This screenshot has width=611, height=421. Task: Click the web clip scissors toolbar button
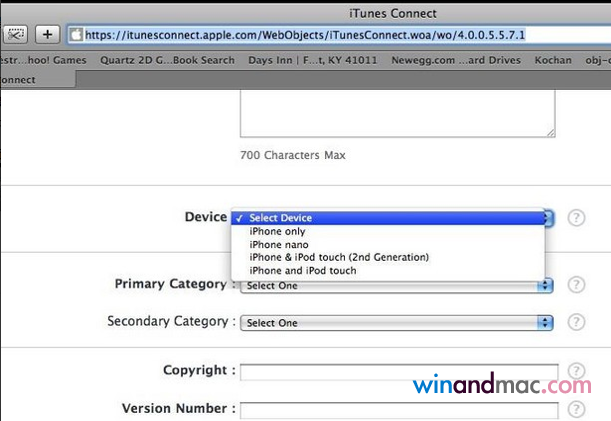point(15,35)
